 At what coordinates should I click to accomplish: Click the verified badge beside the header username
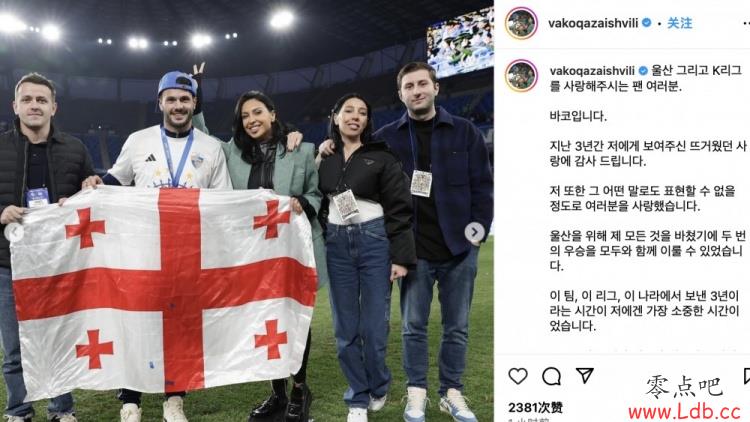pyautogui.click(x=647, y=22)
